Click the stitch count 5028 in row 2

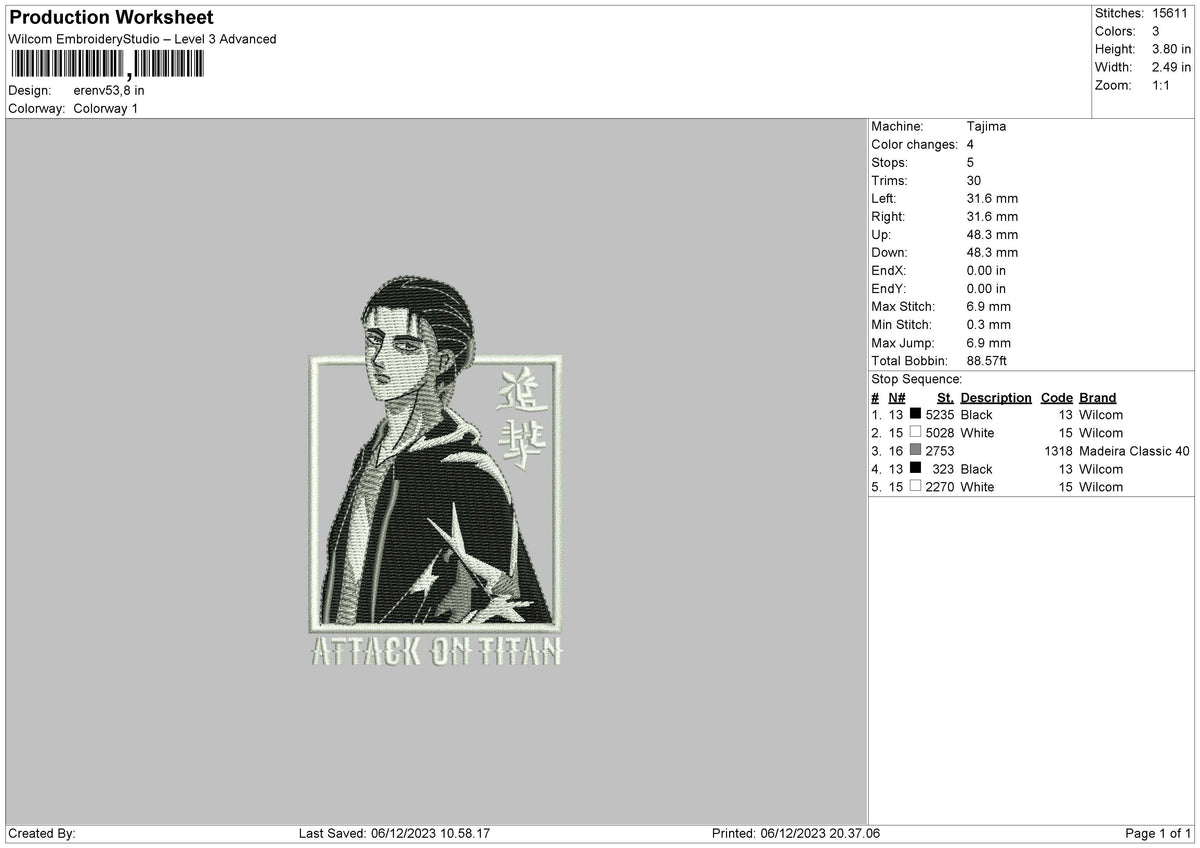pos(940,433)
